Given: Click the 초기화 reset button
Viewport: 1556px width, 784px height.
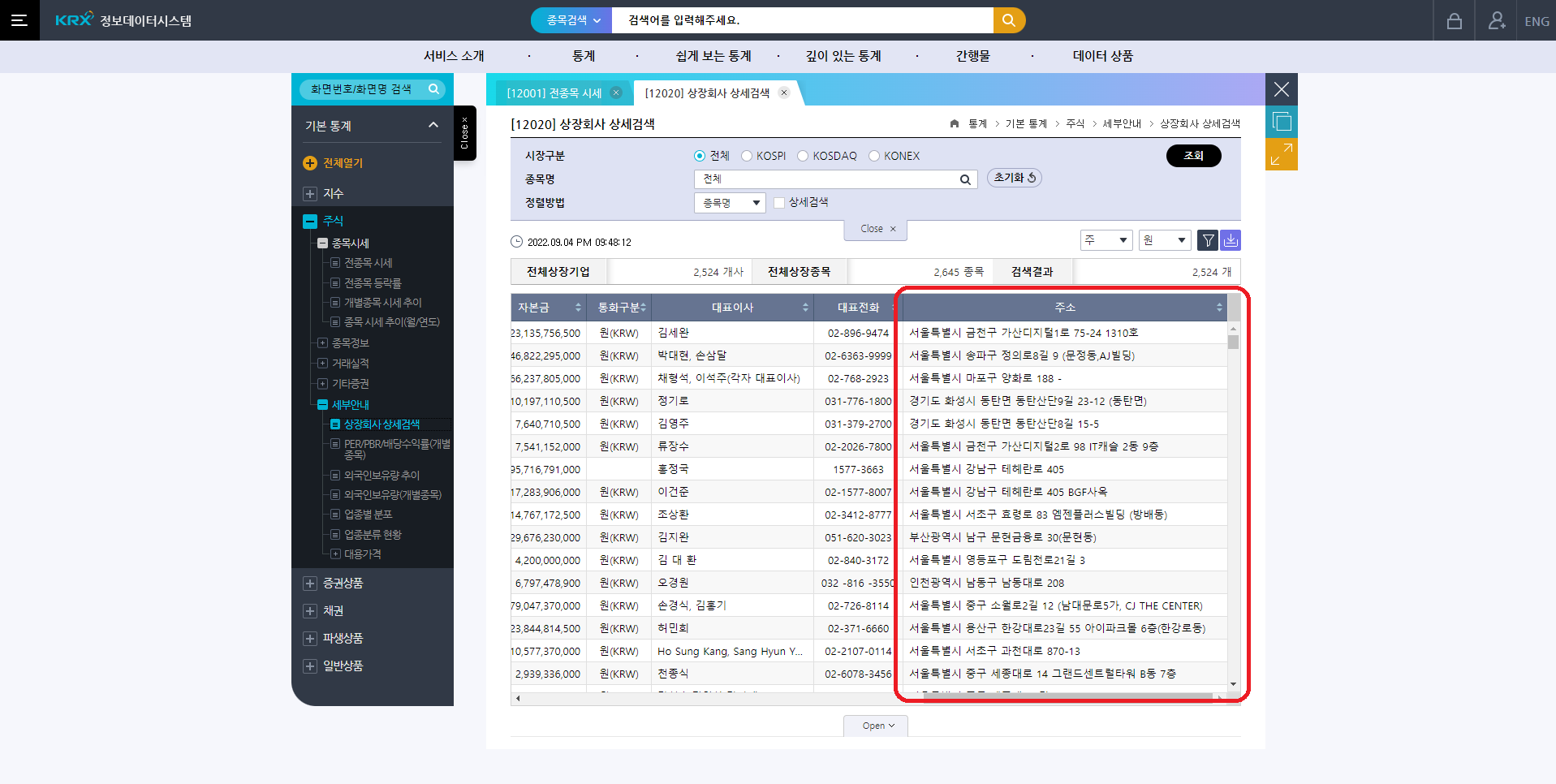Looking at the screenshot, I should 1015,178.
